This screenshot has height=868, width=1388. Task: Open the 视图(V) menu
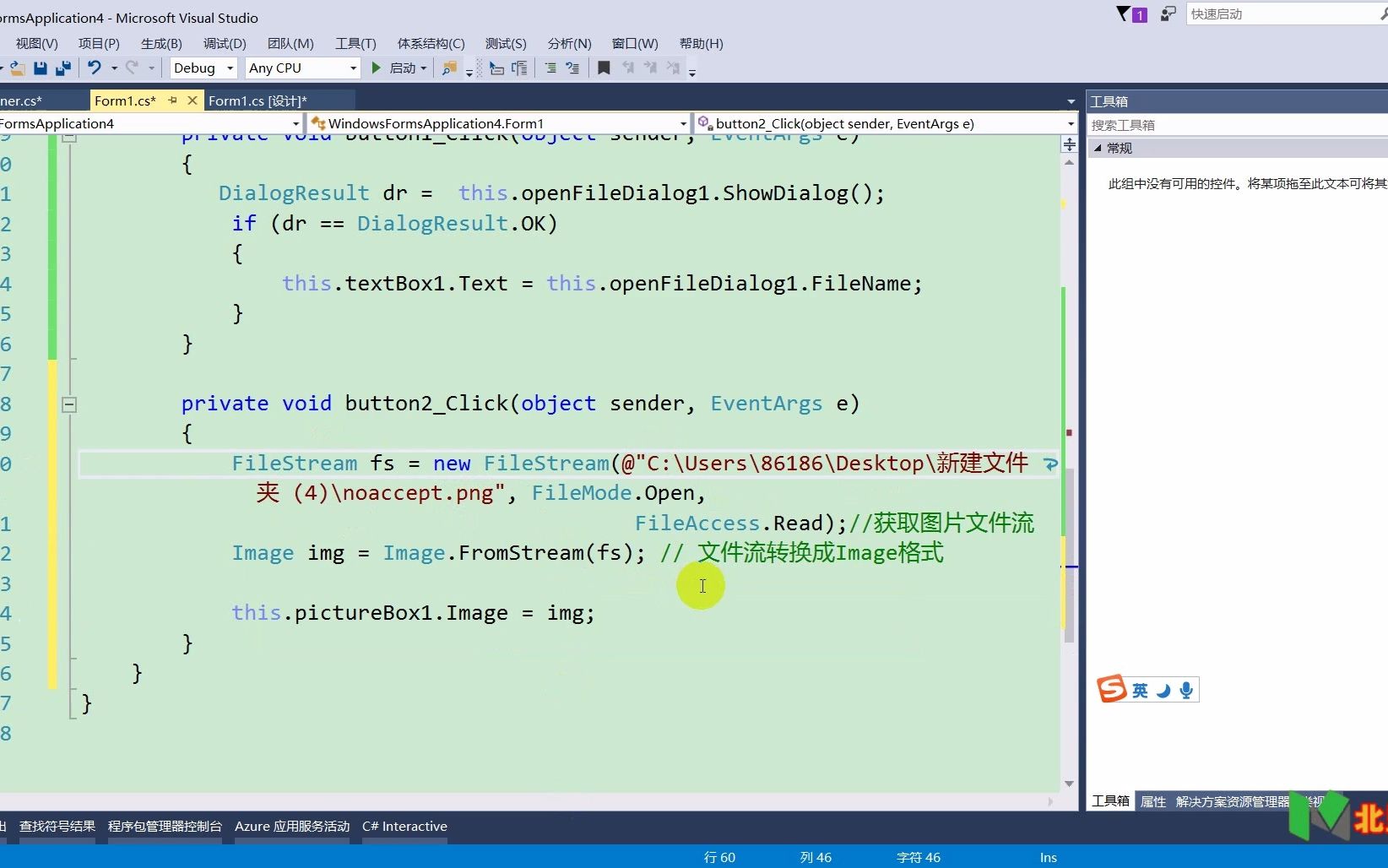coord(37,44)
